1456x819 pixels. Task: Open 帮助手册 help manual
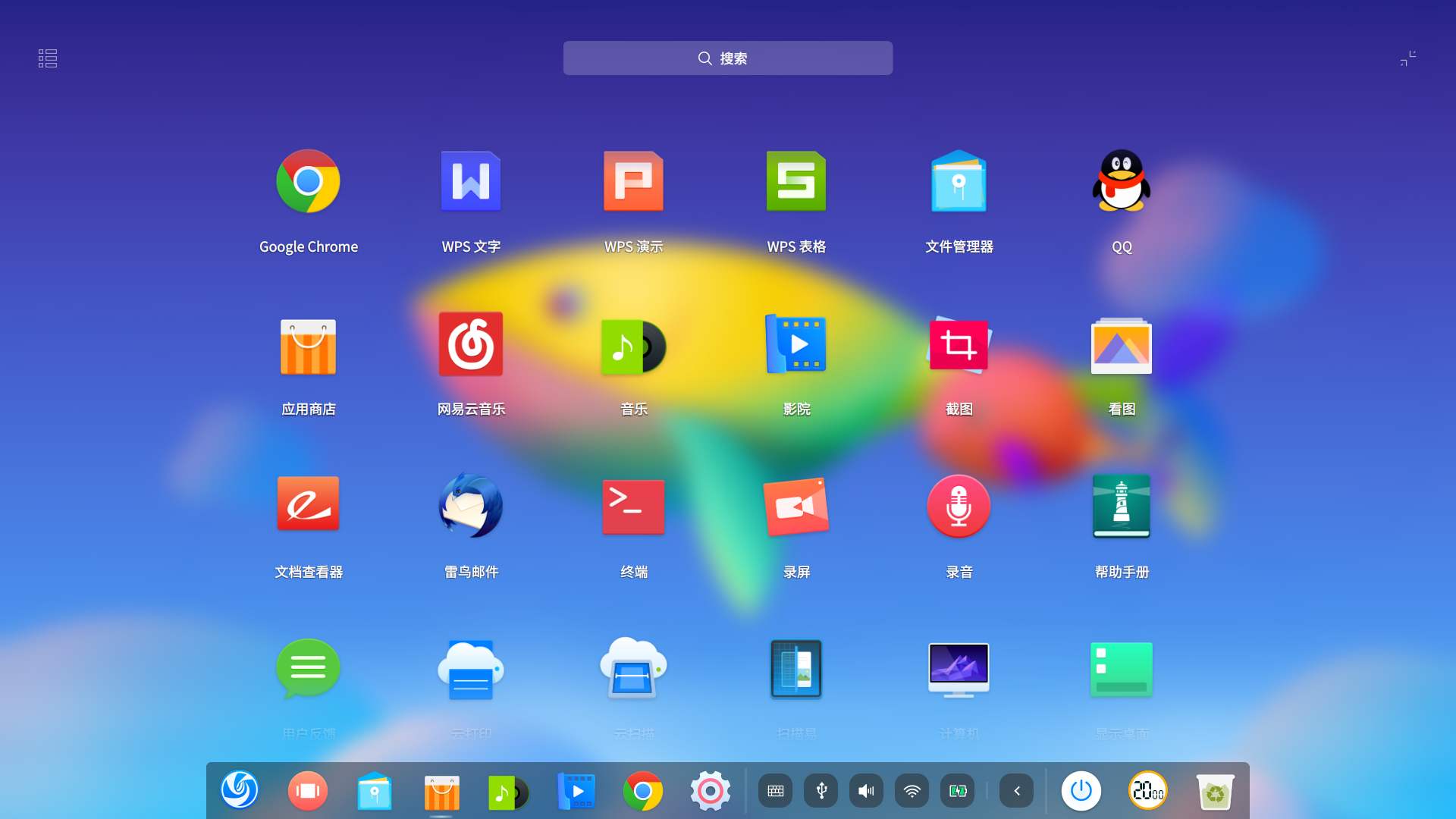tap(1121, 507)
